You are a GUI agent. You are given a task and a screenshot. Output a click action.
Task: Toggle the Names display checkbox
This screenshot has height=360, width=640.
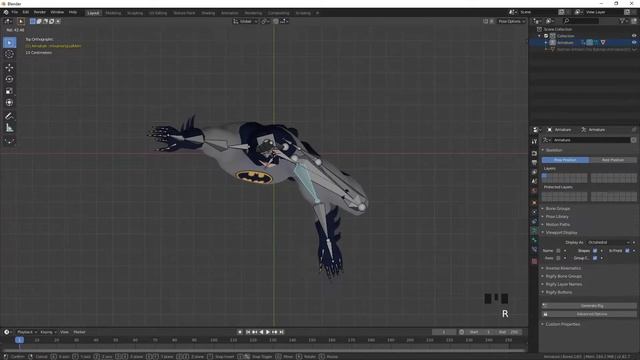[x=558, y=251]
